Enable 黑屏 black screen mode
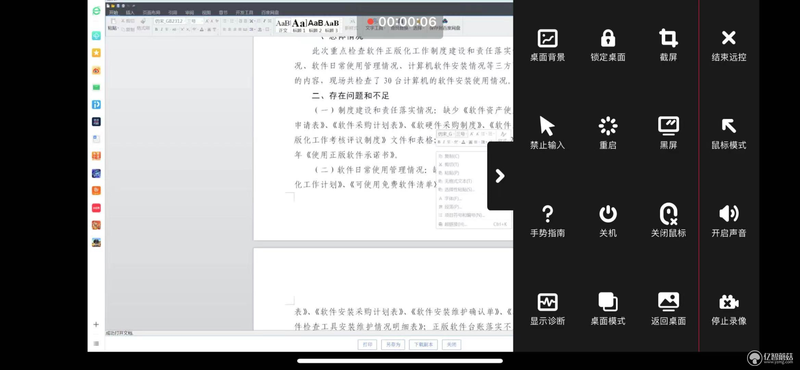800x370 pixels. point(668,133)
